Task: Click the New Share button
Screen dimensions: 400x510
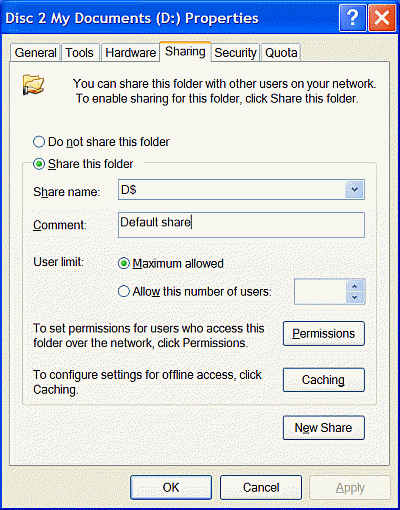Action: (324, 427)
